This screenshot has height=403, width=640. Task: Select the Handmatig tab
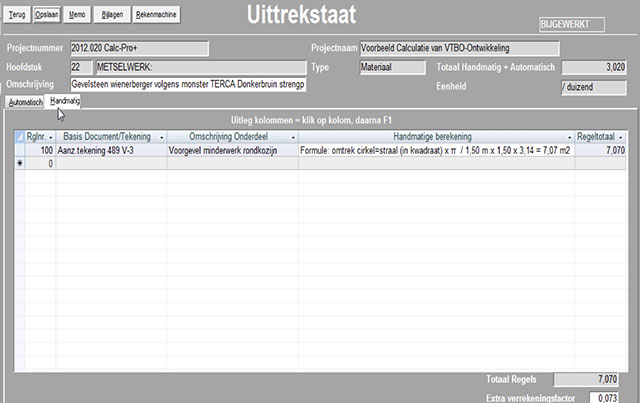[65, 102]
